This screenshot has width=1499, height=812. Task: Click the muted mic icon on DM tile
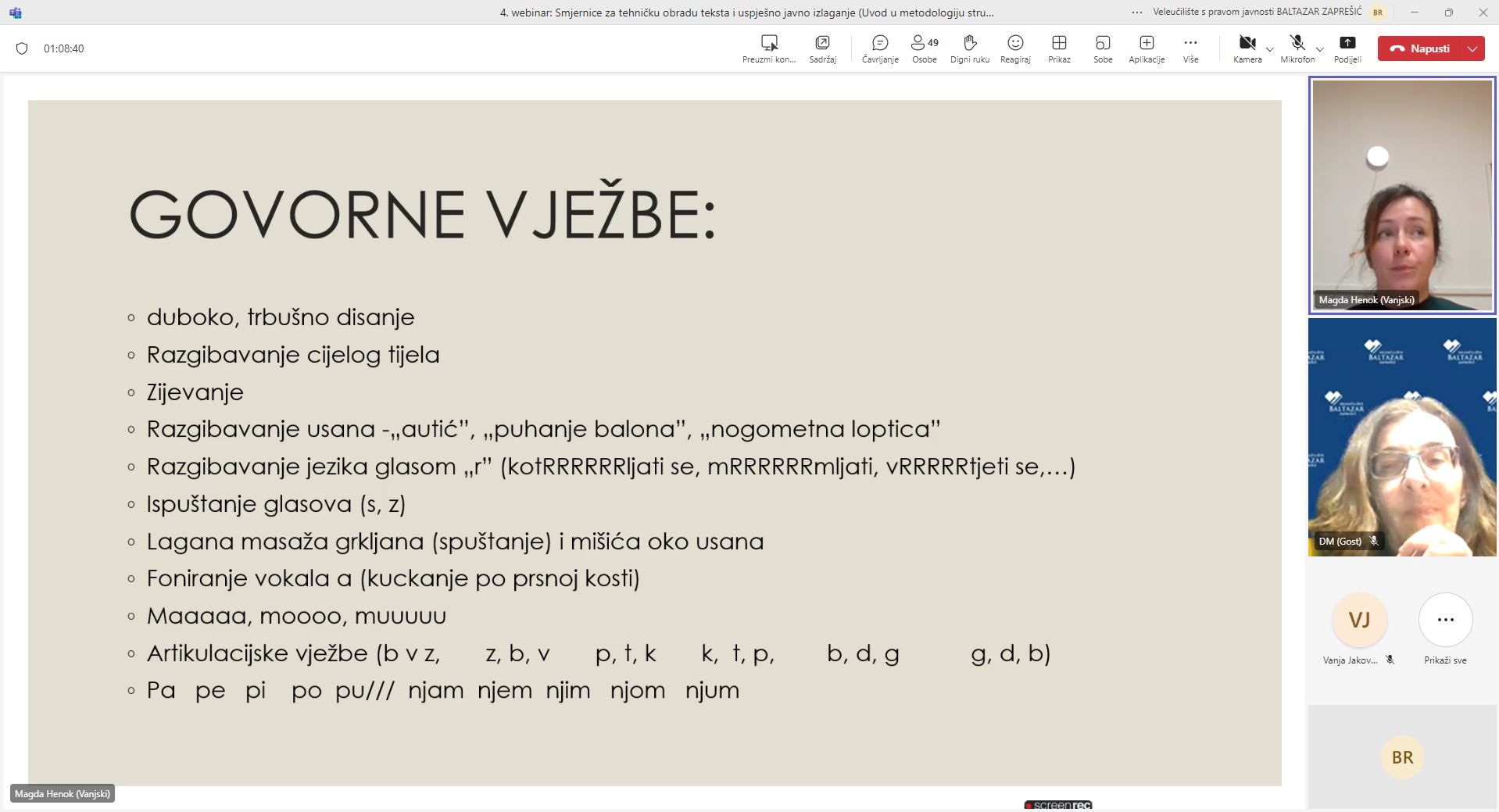(1374, 541)
